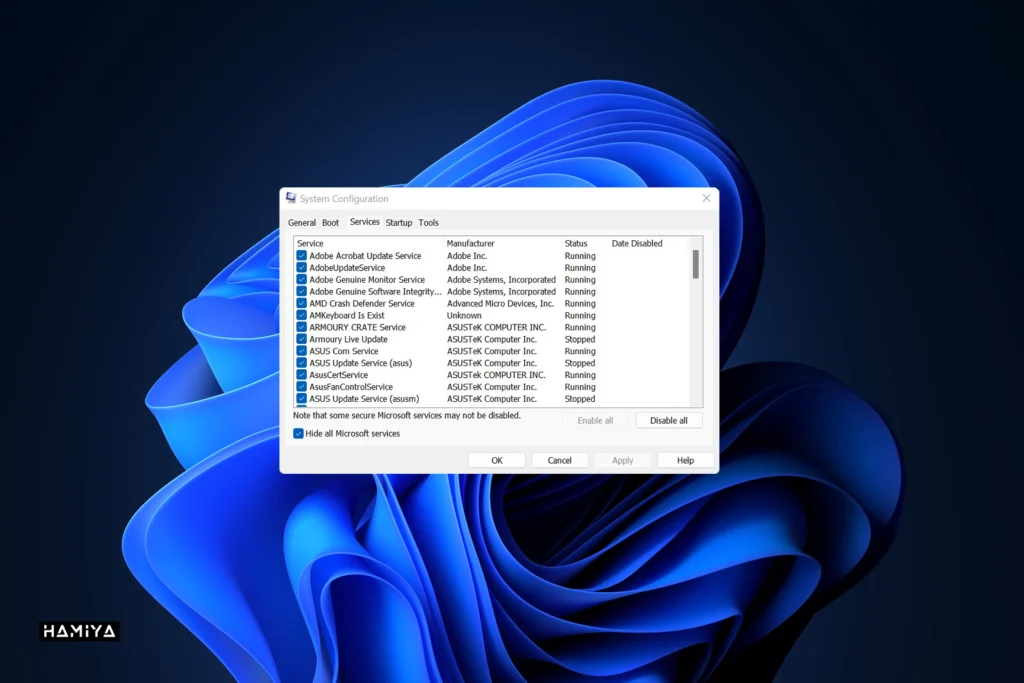Toggle Hide all Microsoft services checkbox
This screenshot has height=683, width=1024.
[x=298, y=434]
